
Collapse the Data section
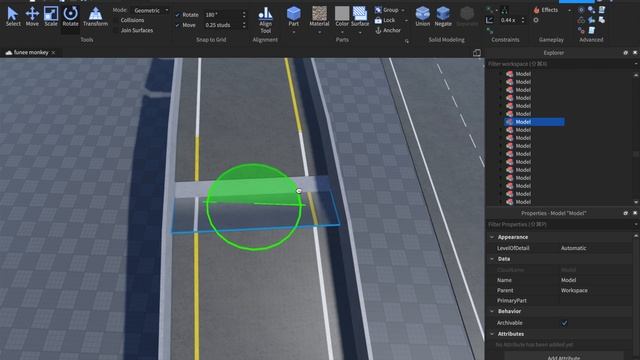492,259
